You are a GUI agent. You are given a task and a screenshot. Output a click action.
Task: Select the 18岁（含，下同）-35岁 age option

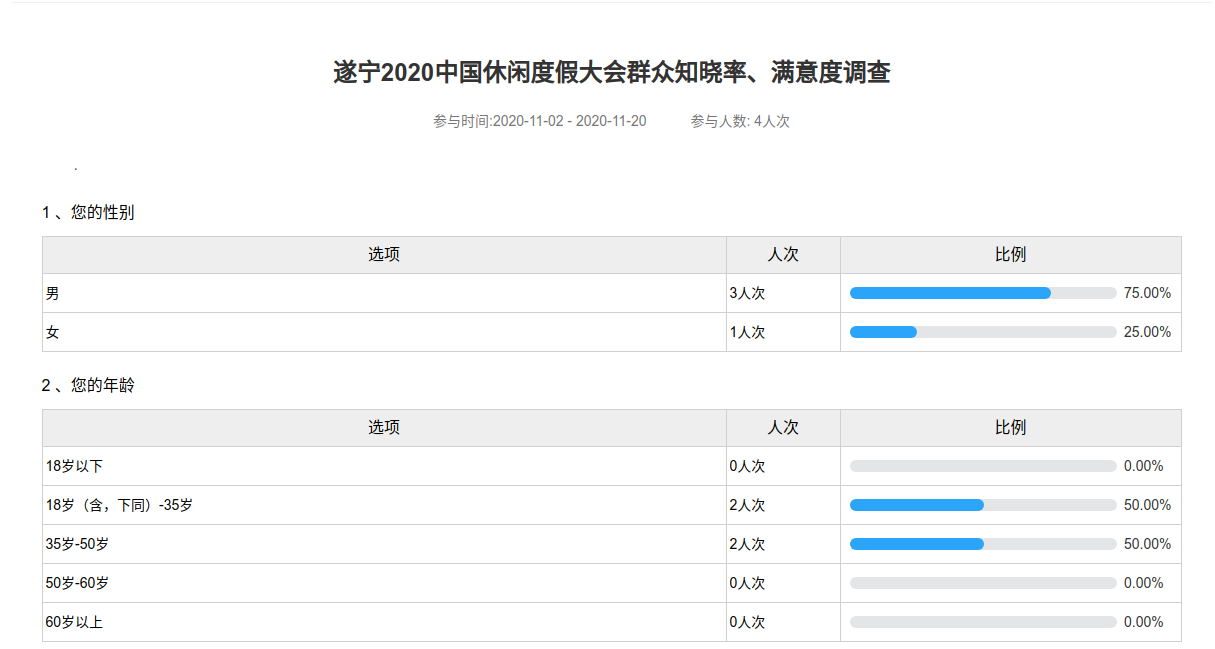click(119, 505)
